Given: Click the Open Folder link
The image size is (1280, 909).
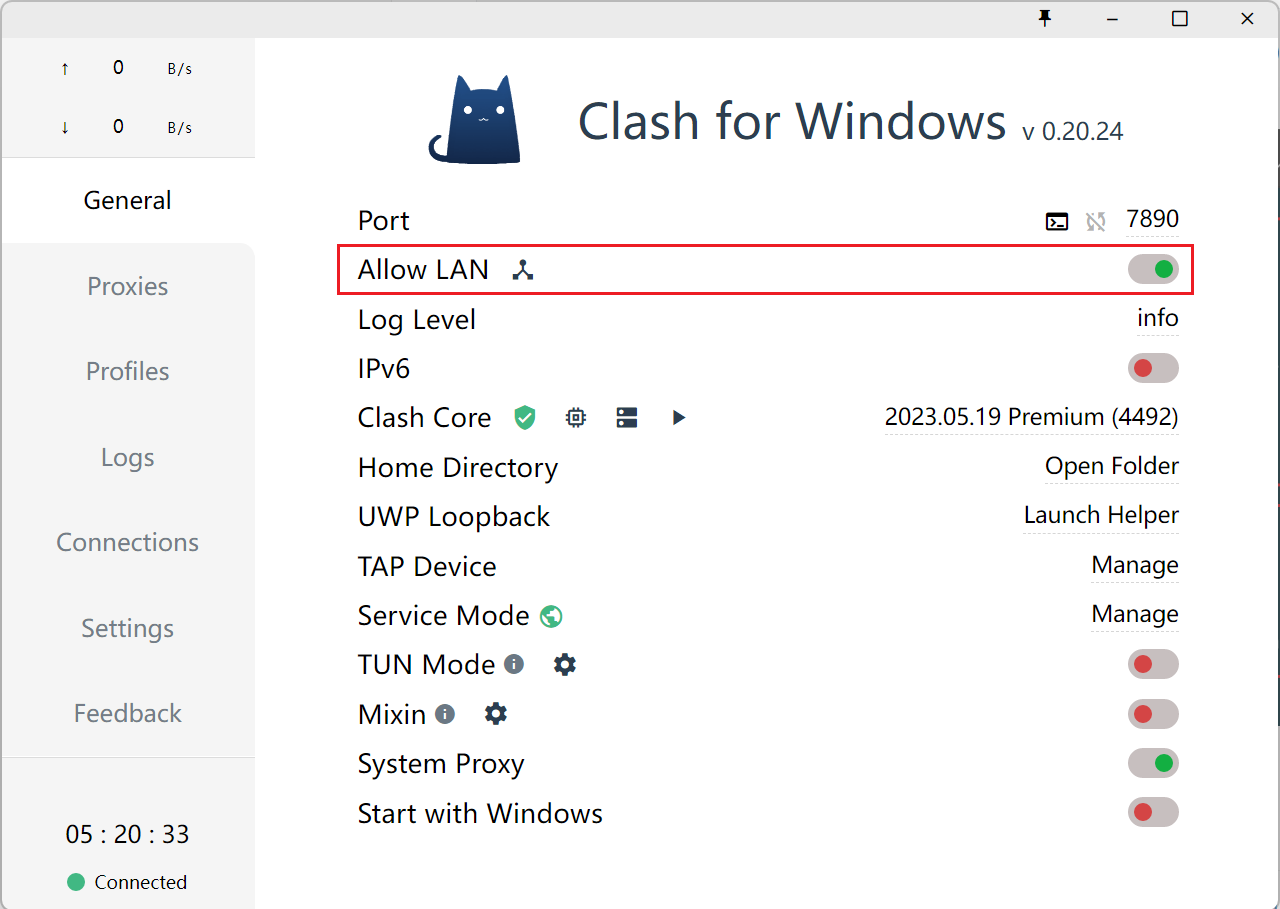Looking at the screenshot, I should coord(1111,466).
